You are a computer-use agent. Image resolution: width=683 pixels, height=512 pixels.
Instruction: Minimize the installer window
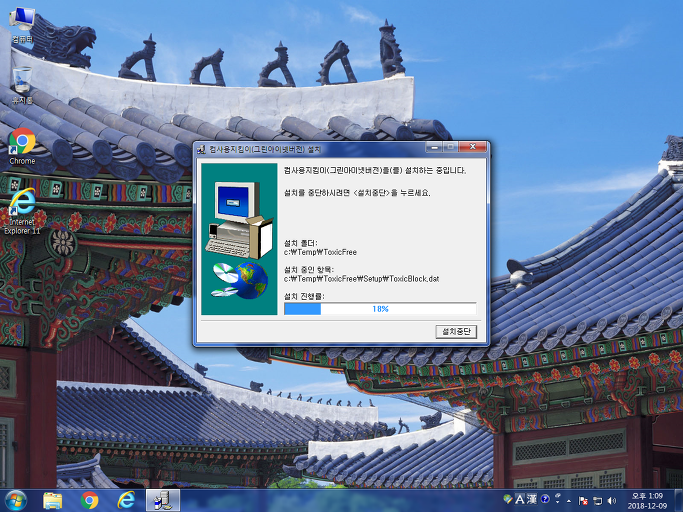tap(434, 147)
